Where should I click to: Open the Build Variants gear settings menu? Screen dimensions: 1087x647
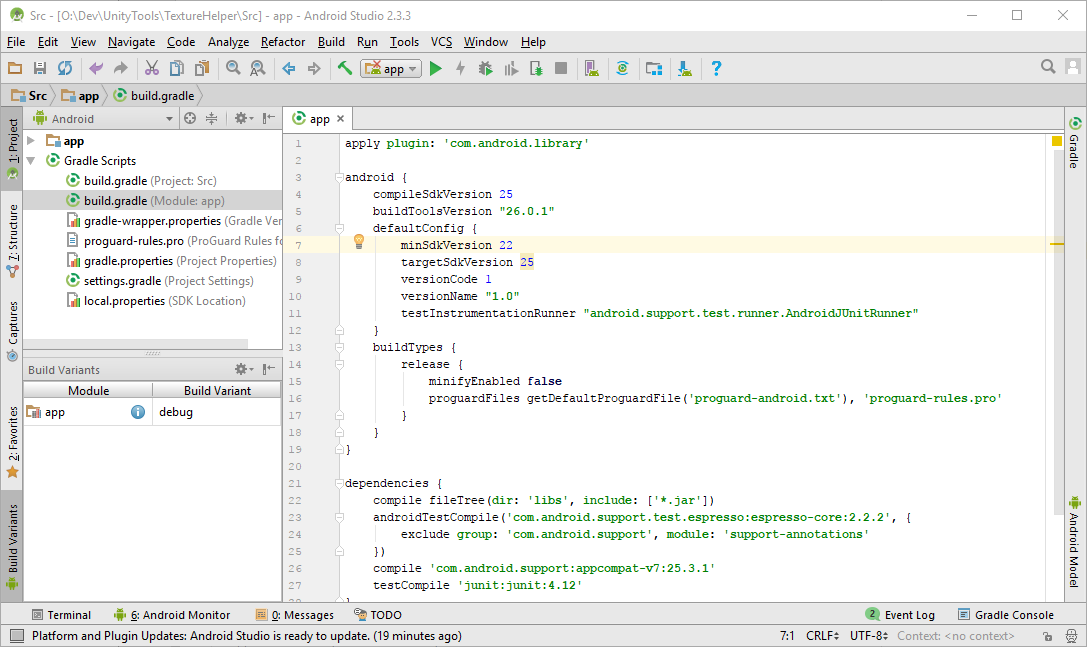243,370
